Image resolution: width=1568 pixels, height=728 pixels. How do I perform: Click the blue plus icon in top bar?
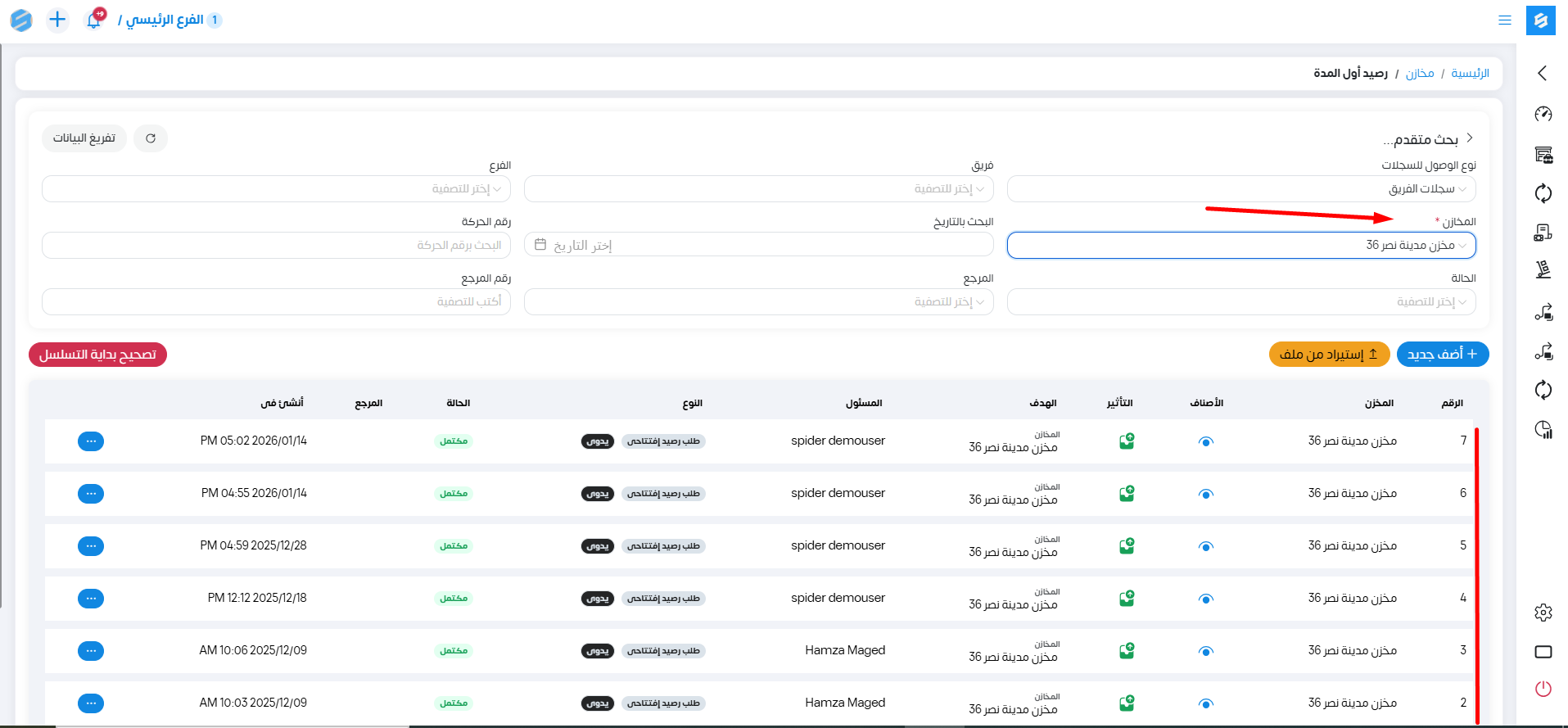click(57, 20)
